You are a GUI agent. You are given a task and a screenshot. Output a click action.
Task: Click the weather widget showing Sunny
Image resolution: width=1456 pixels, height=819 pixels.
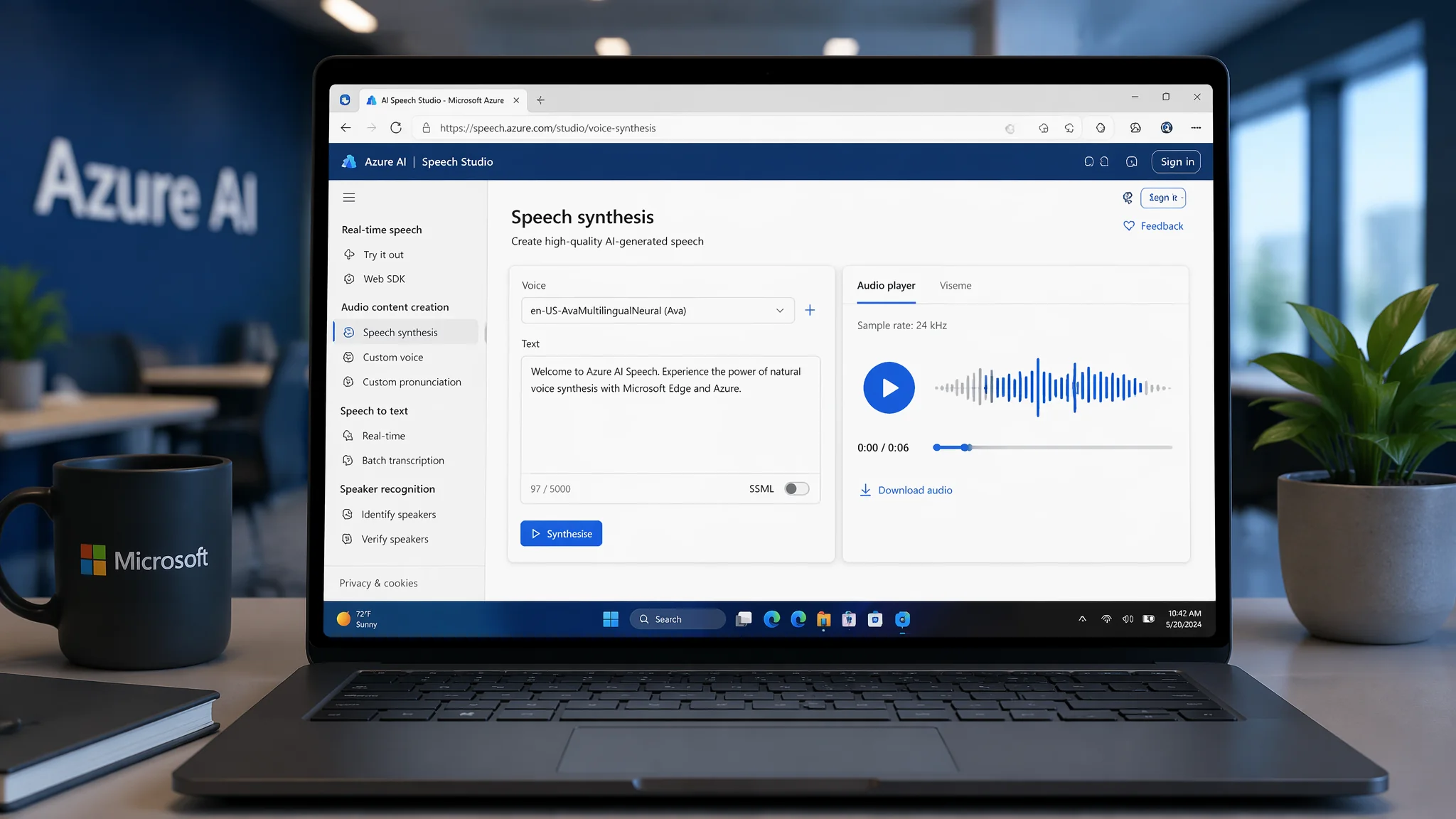coord(358,619)
